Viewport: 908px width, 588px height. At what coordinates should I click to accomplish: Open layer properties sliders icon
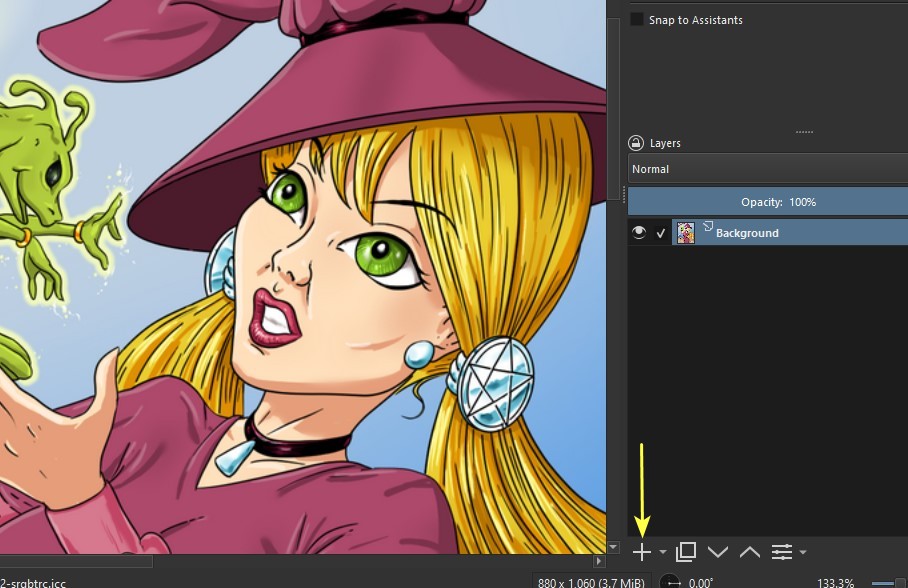pos(782,552)
